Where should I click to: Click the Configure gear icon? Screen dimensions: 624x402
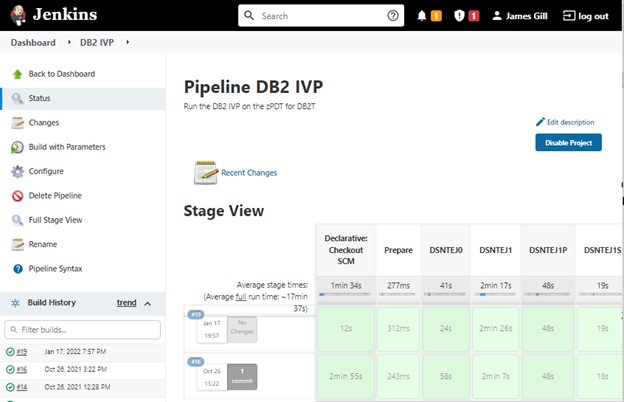pyautogui.click(x=18, y=172)
